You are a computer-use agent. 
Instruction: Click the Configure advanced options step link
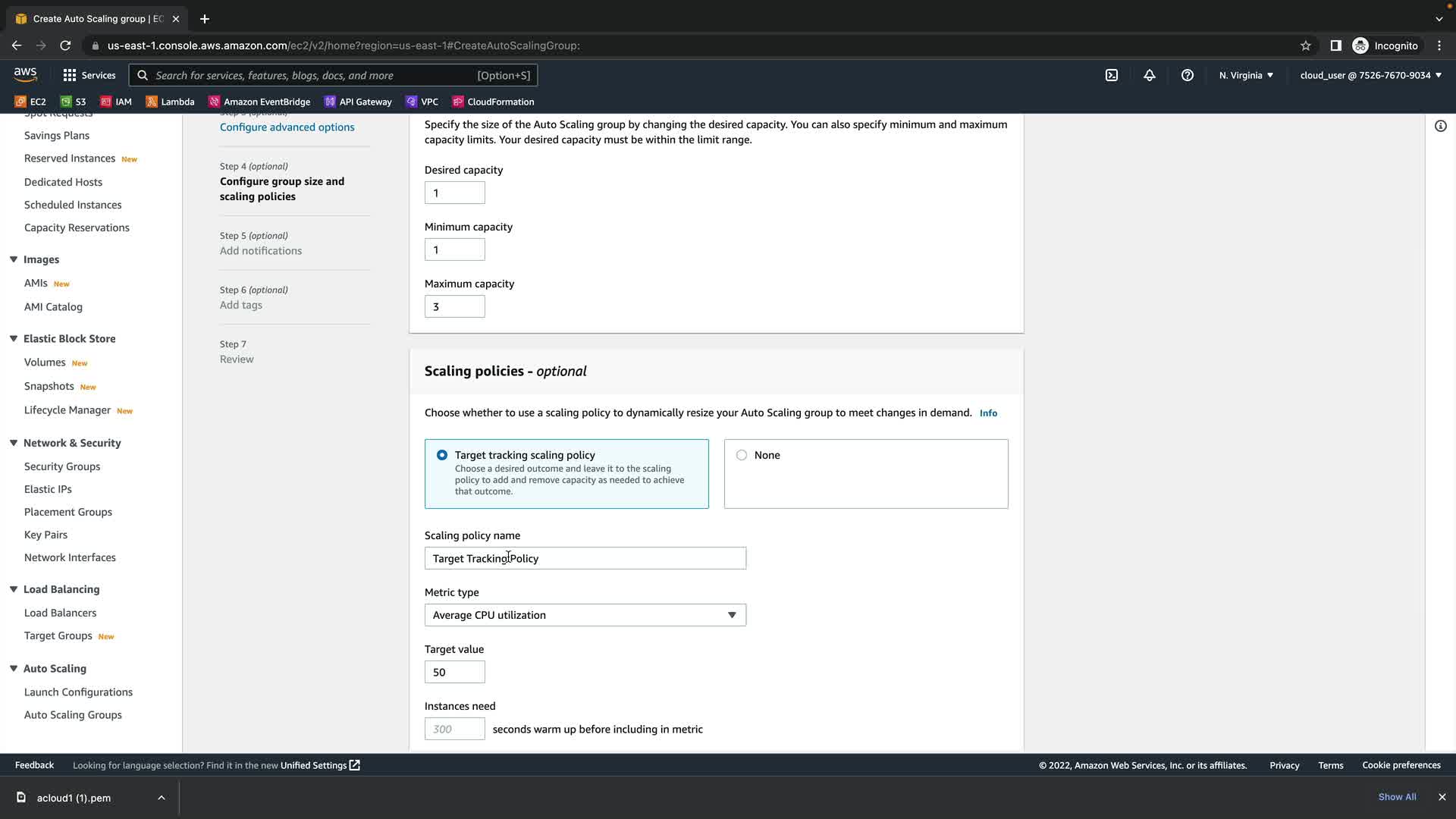[x=287, y=127]
